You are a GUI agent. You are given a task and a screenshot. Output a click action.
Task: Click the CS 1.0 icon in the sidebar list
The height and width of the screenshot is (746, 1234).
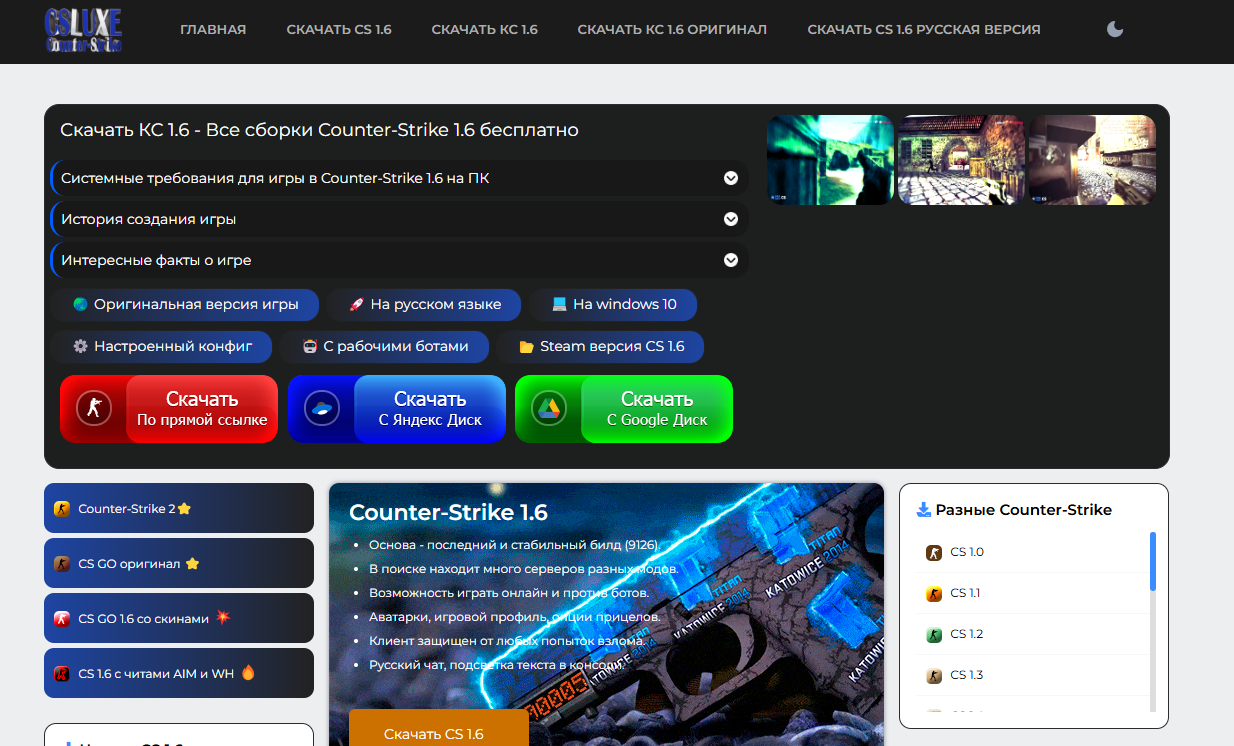click(934, 552)
